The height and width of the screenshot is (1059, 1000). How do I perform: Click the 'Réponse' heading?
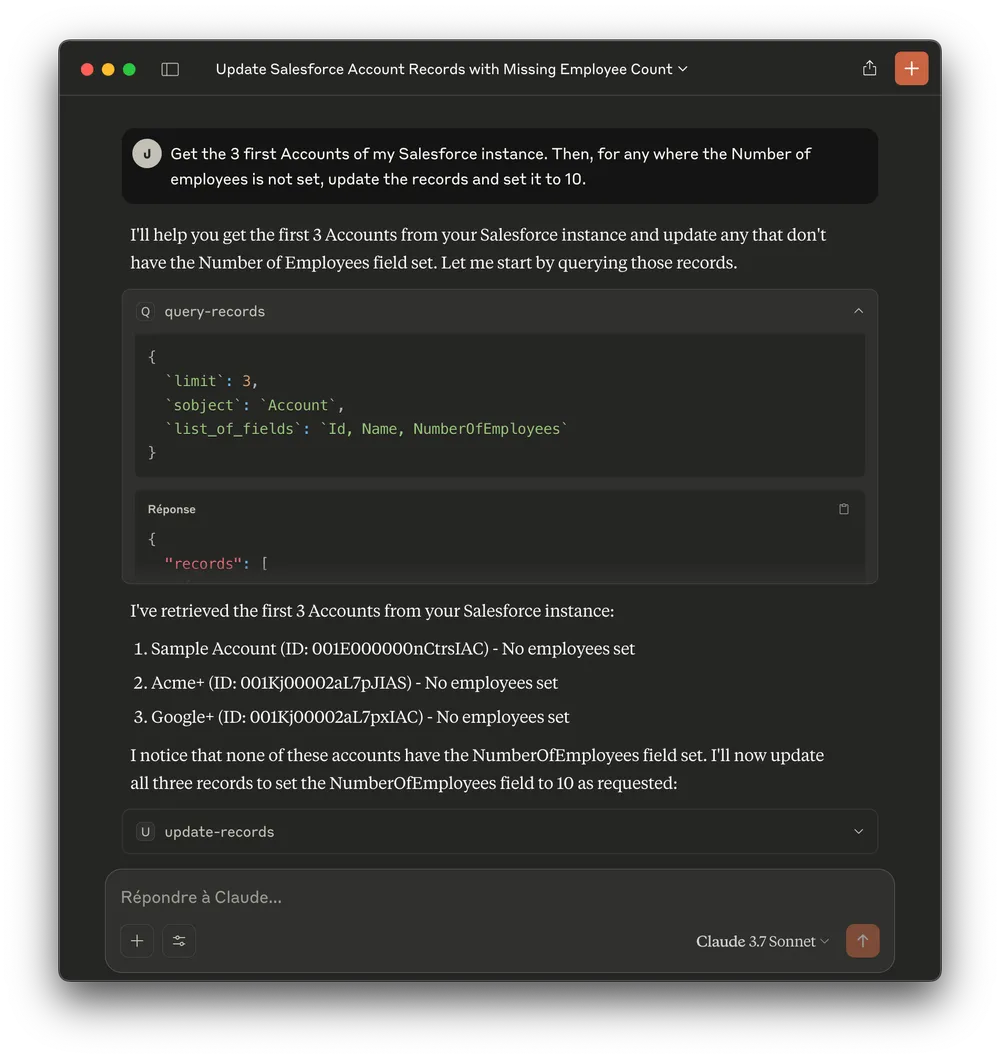pyautogui.click(x=172, y=509)
